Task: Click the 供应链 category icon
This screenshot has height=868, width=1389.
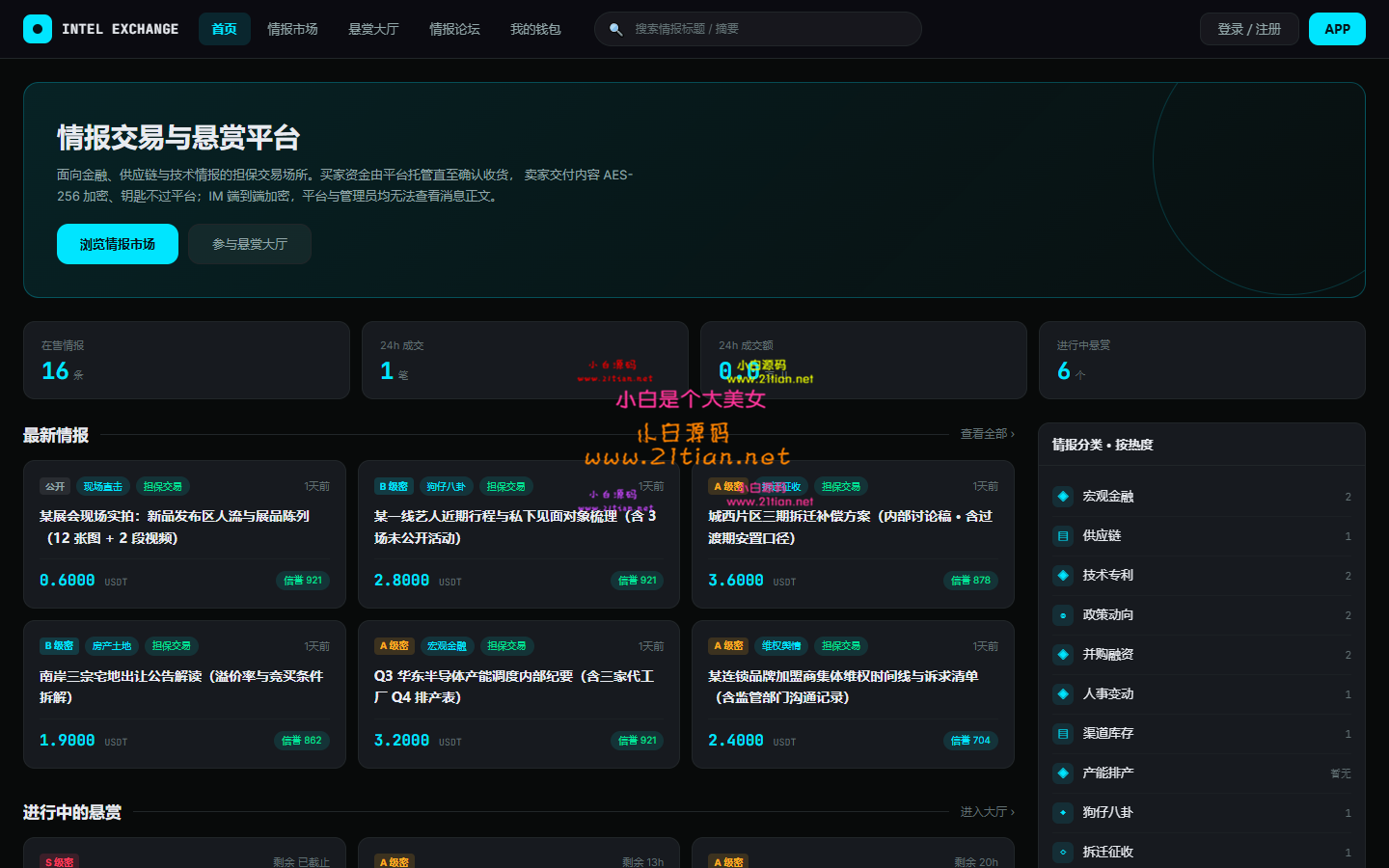Action: coord(1063,535)
